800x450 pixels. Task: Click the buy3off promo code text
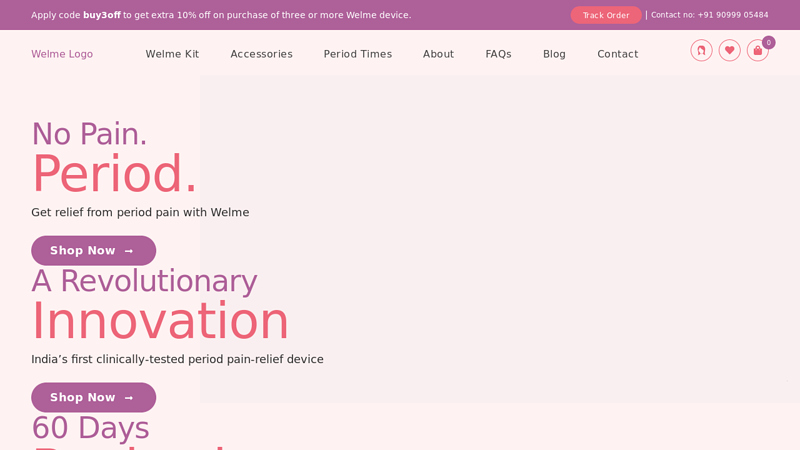pos(102,15)
